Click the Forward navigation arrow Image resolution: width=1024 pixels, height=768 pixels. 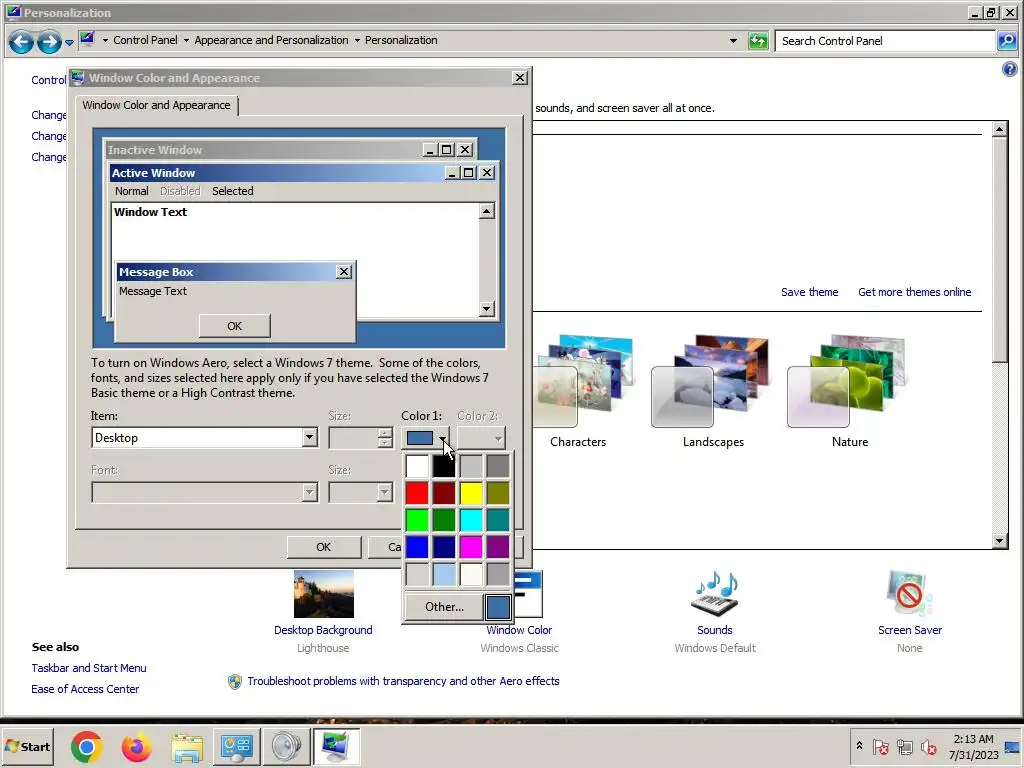click(x=49, y=42)
